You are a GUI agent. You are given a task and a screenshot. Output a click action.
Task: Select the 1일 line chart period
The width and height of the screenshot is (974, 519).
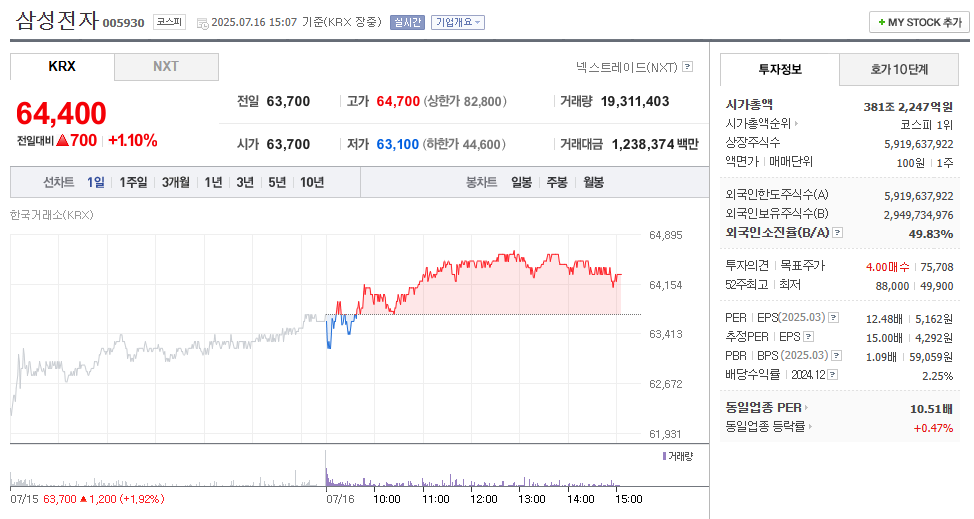tap(96, 183)
